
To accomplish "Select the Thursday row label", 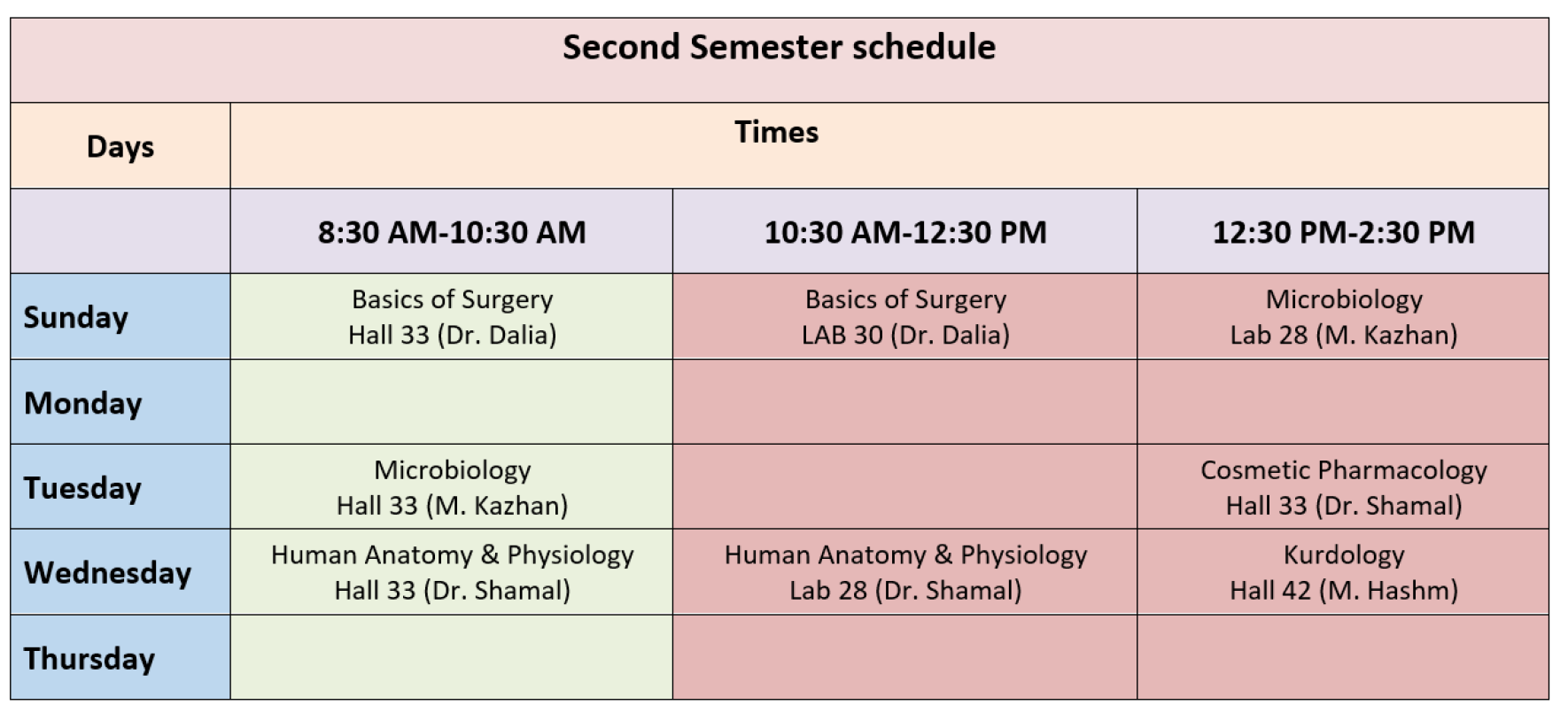I will tap(120, 657).
